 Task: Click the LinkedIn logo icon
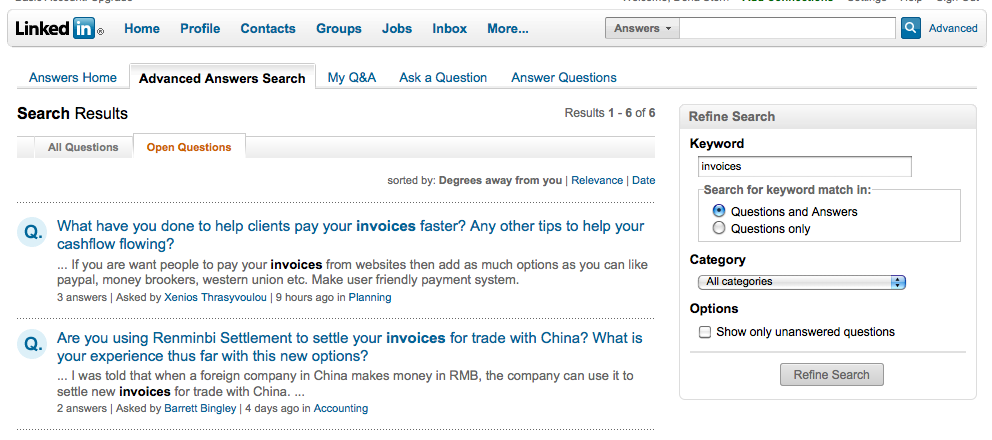(59, 28)
